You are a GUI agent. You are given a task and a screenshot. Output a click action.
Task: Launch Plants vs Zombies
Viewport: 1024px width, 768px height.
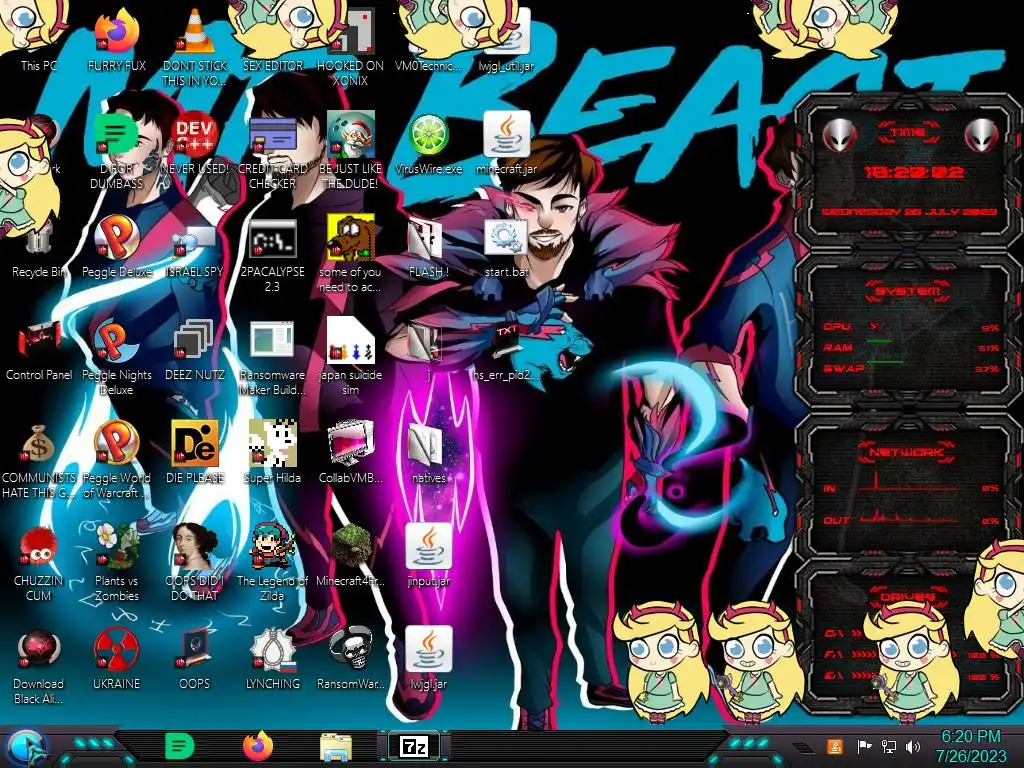116,563
